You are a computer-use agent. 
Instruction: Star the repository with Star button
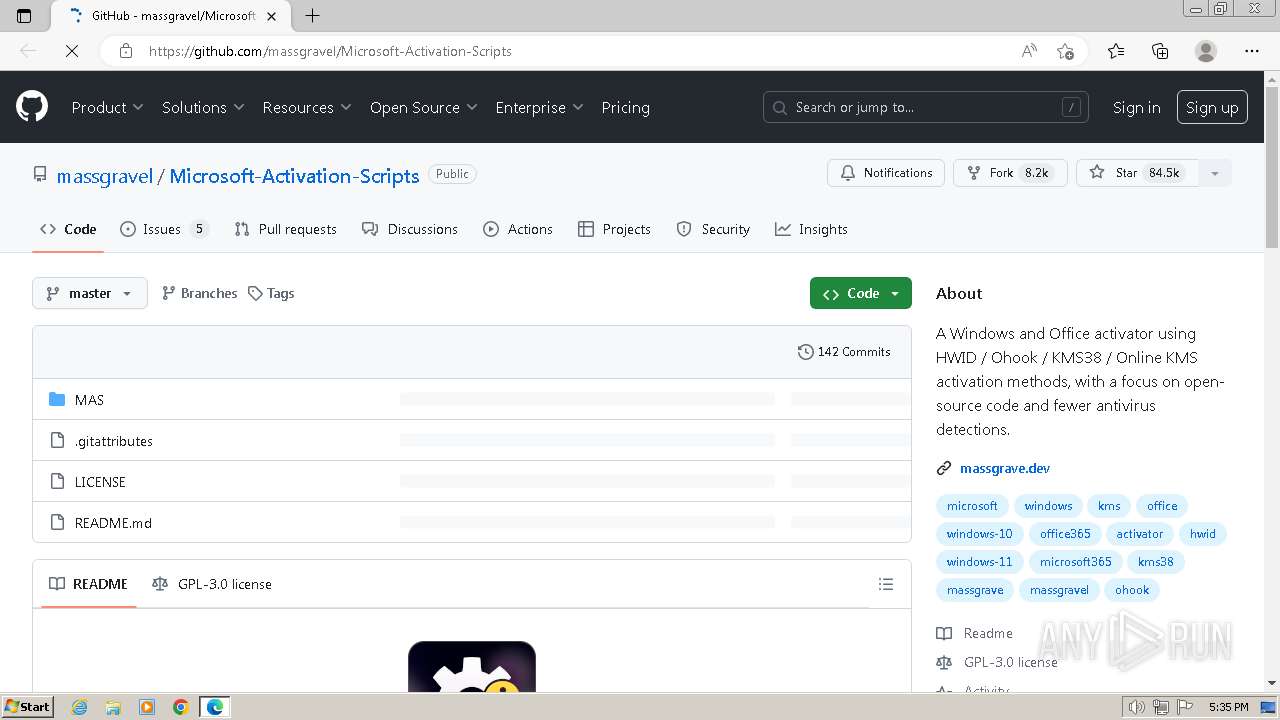pyautogui.click(x=1136, y=173)
